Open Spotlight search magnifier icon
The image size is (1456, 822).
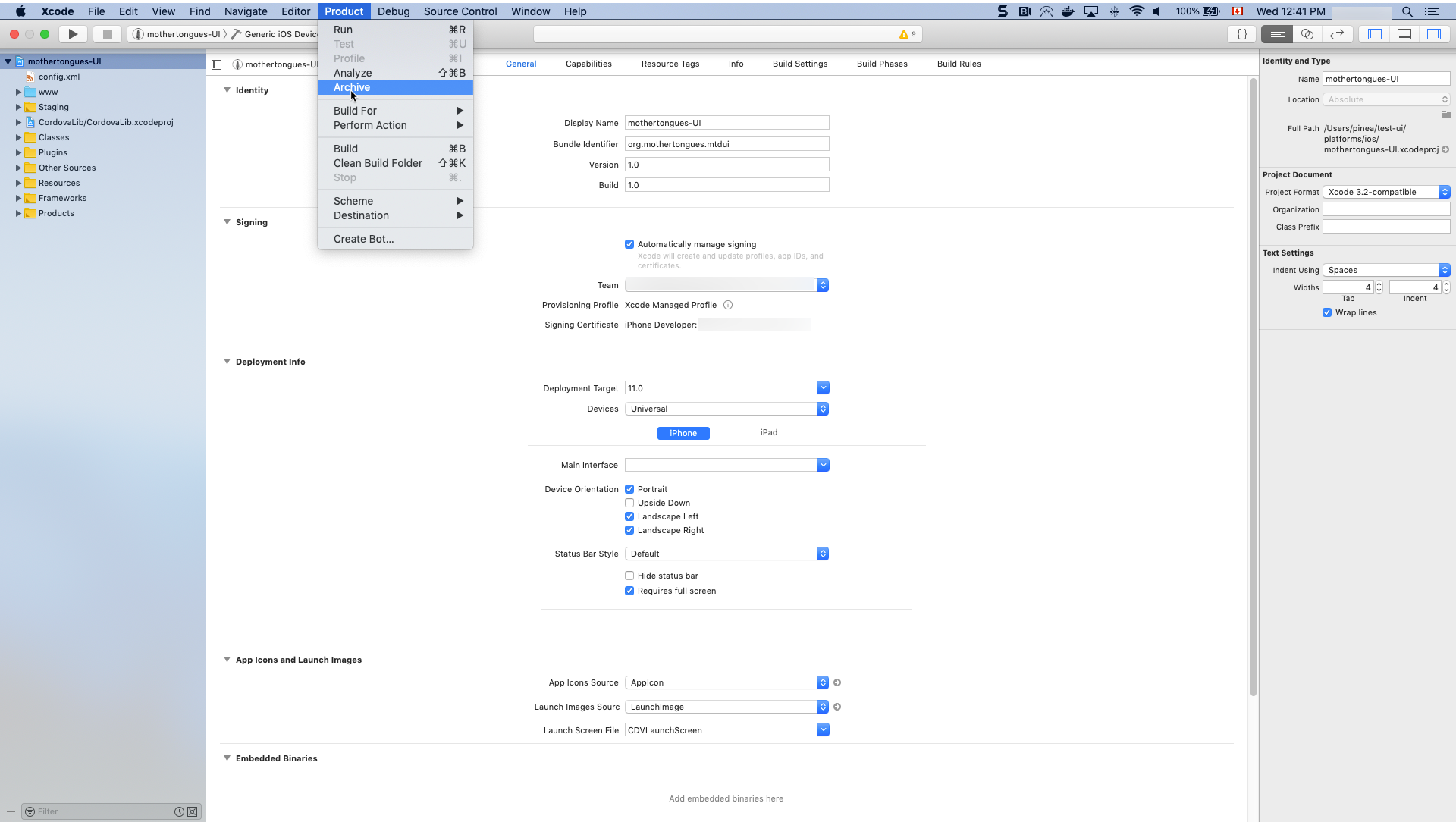click(x=1407, y=11)
